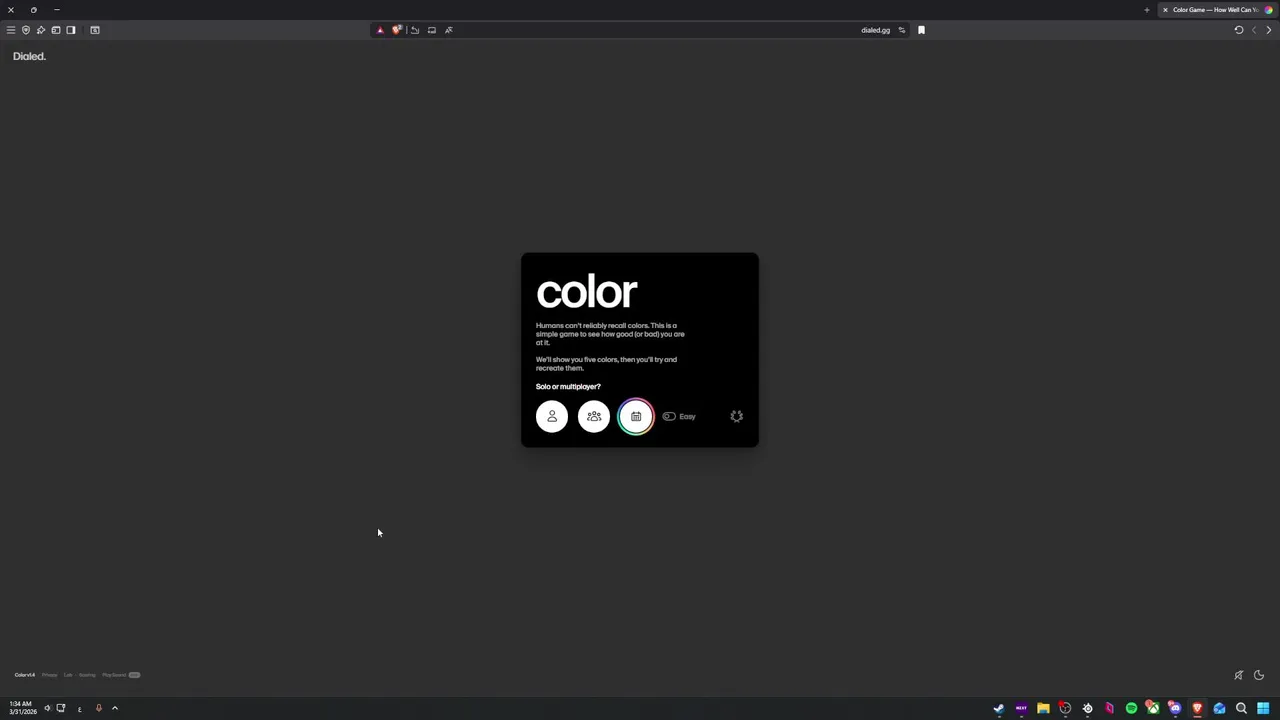Viewport: 1280px width, 720px height.
Task: Open the browser hamburger menu
Action: pyautogui.click(x=11, y=30)
